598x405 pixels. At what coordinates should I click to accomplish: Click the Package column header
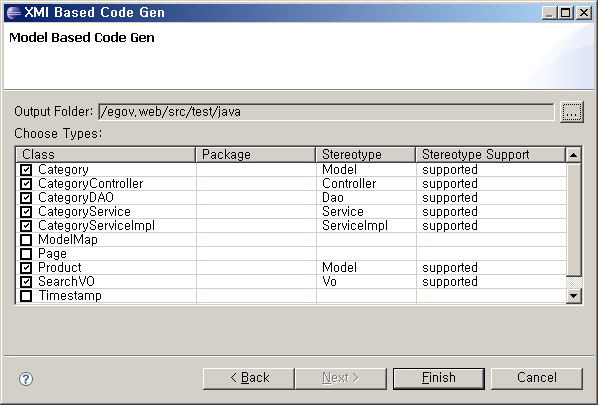[256, 154]
